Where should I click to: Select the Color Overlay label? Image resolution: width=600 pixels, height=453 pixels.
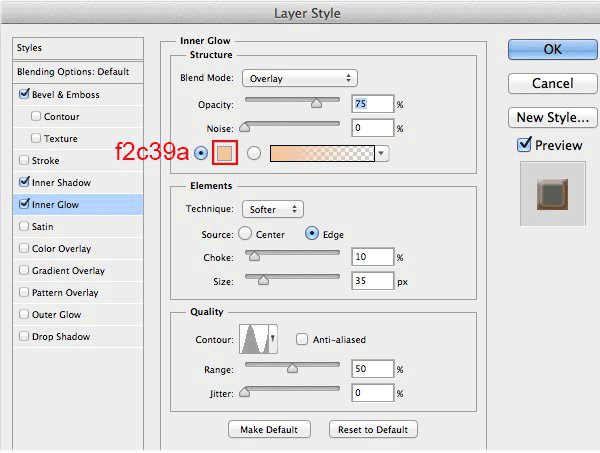pos(61,249)
